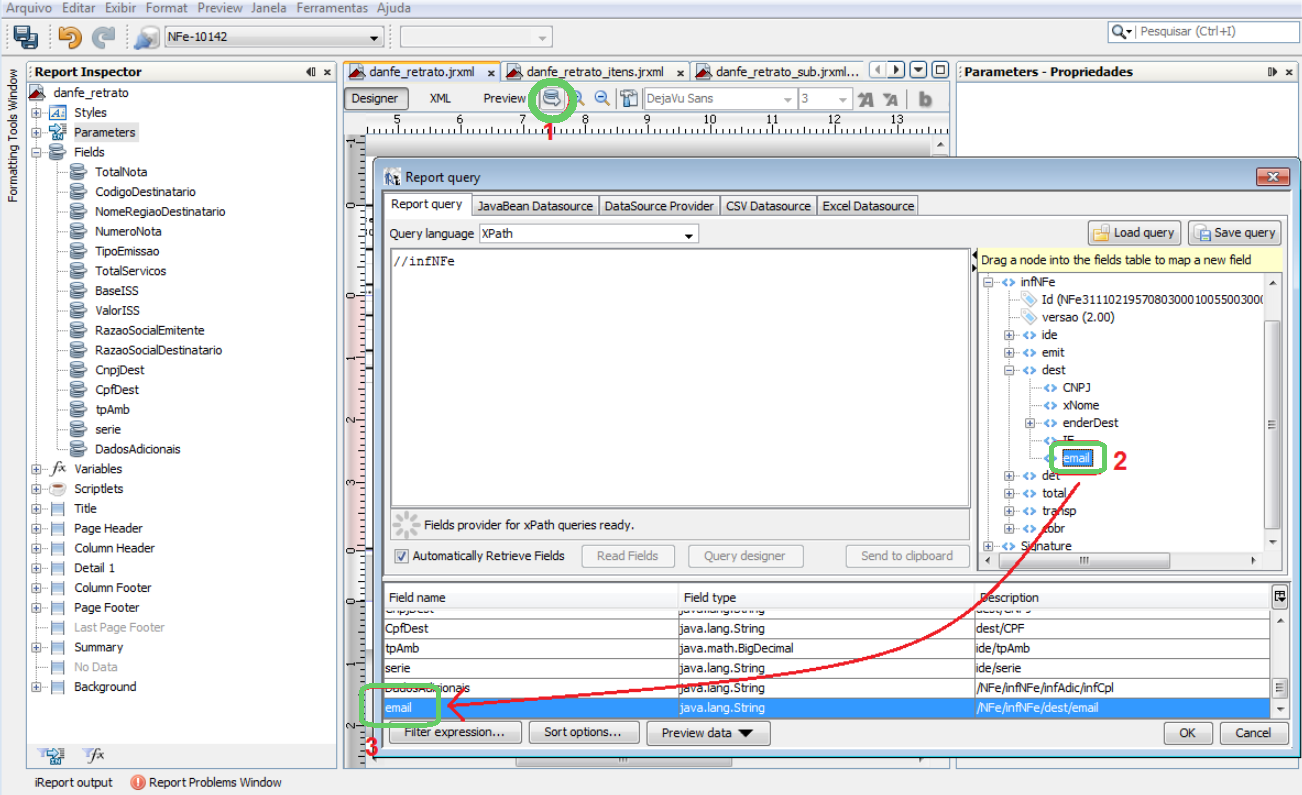Click the decrease font size icon
Viewport: 1302px width, 795px height.
(x=890, y=99)
